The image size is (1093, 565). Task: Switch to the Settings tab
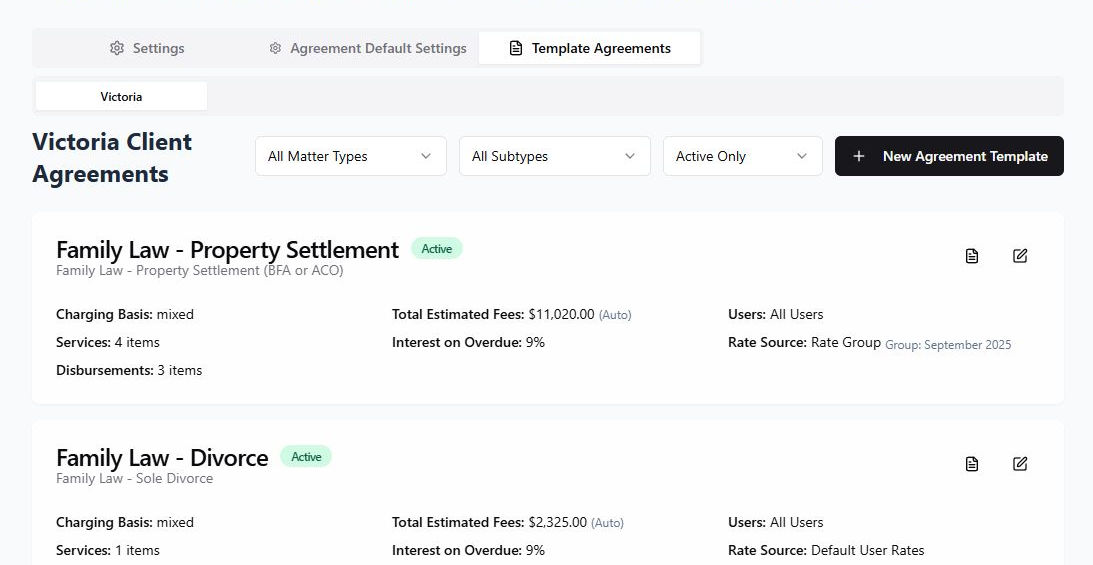[147, 48]
